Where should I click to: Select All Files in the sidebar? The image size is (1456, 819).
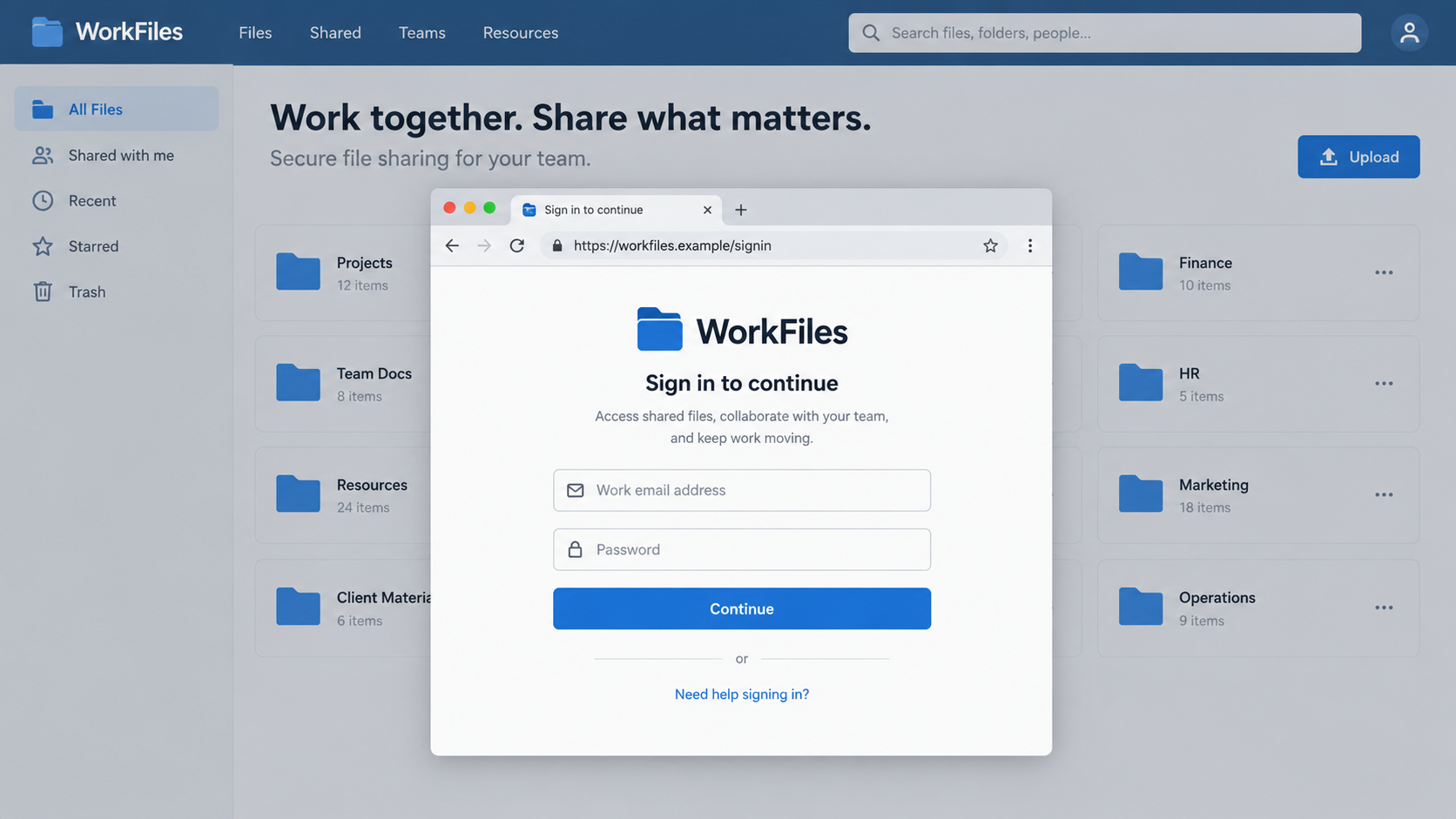click(x=117, y=109)
